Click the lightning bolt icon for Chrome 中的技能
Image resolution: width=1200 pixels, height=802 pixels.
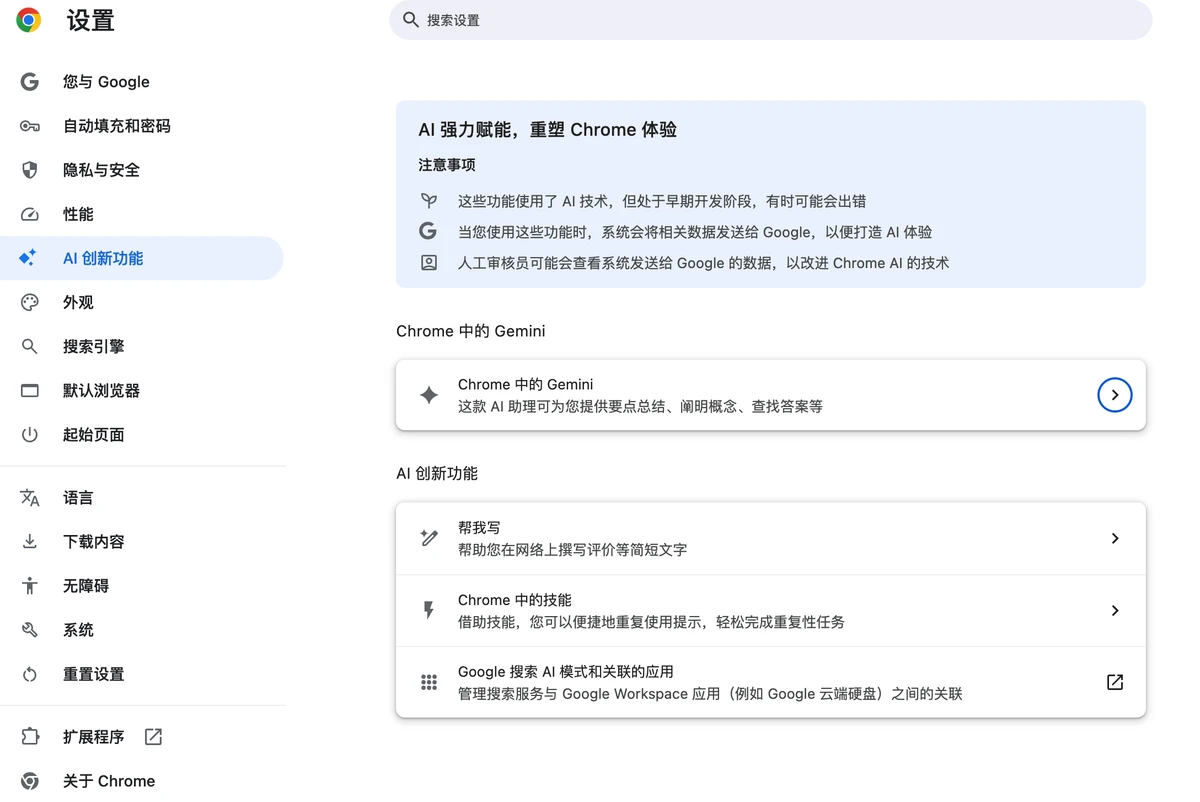[429, 610]
